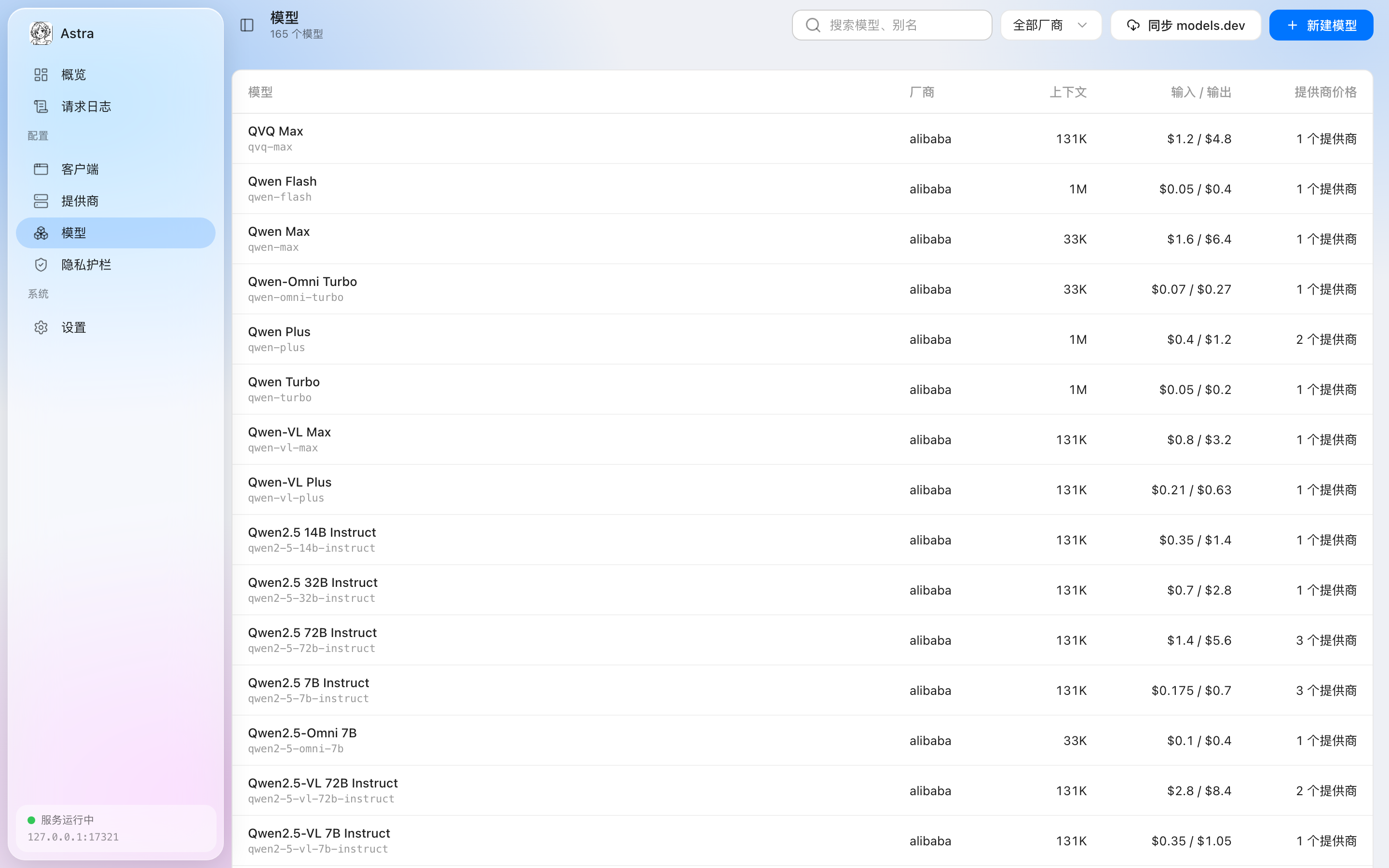Click the plus icon on 新建模型

point(1292,25)
